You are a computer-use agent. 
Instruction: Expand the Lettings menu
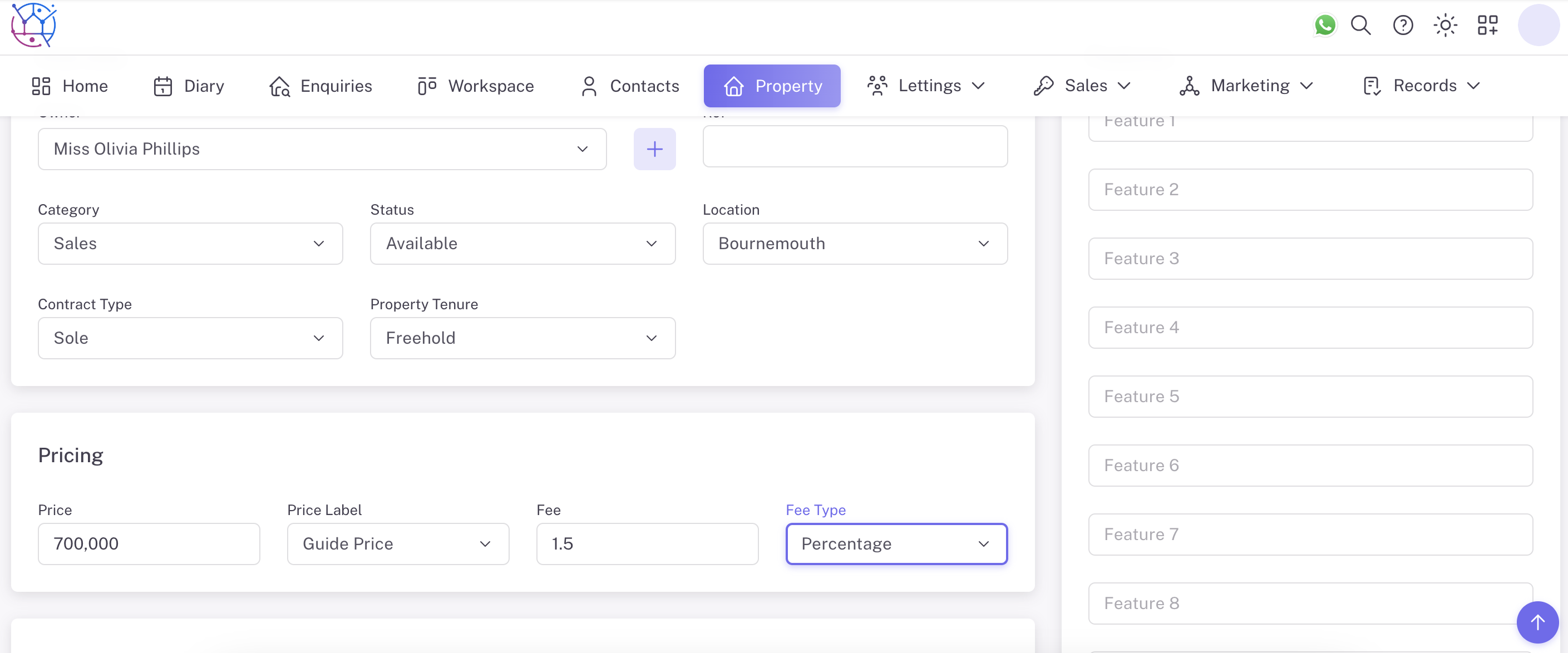[x=926, y=86]
